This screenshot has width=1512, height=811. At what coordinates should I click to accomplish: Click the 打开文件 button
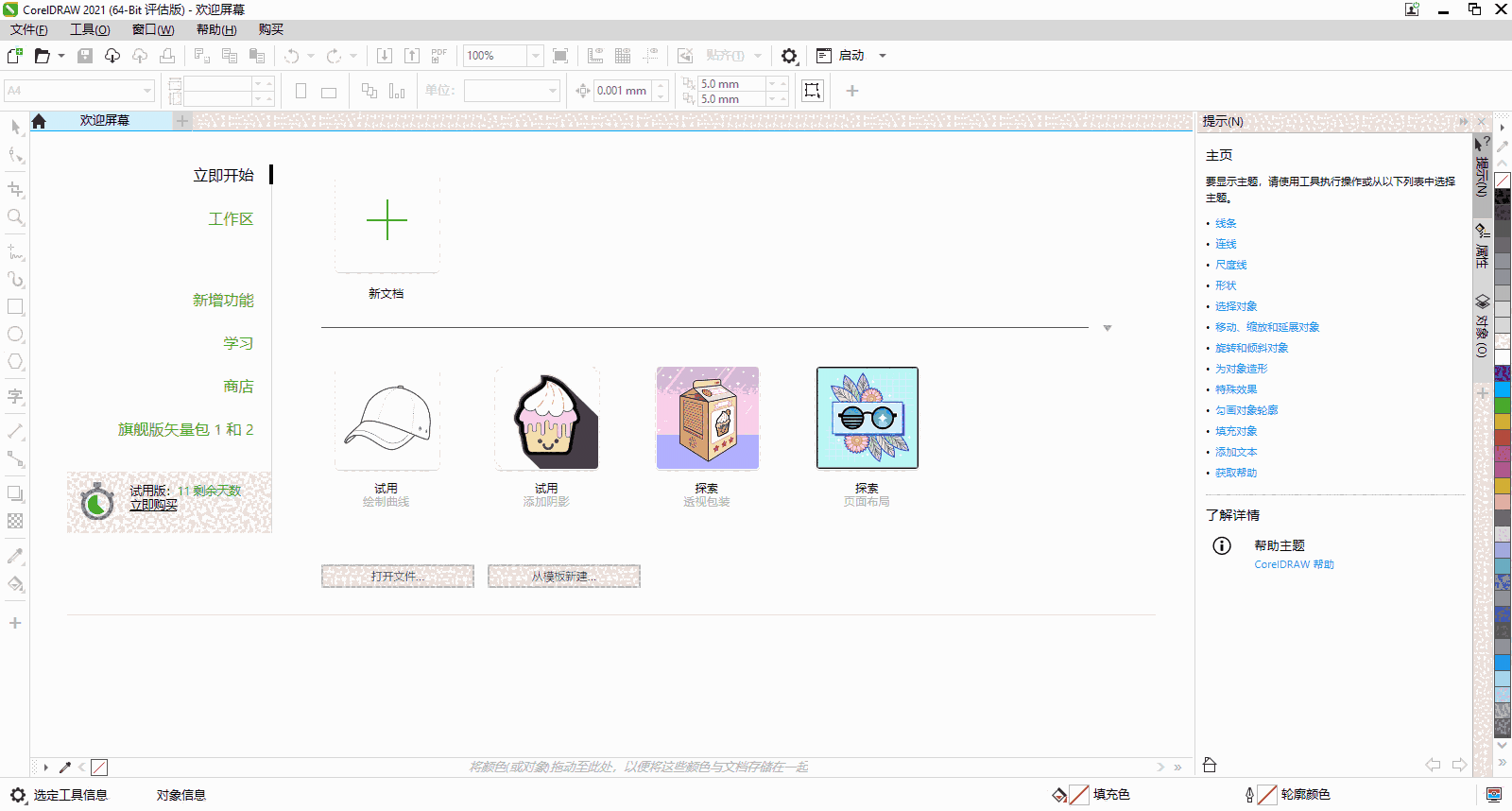[x=397, y=577]
